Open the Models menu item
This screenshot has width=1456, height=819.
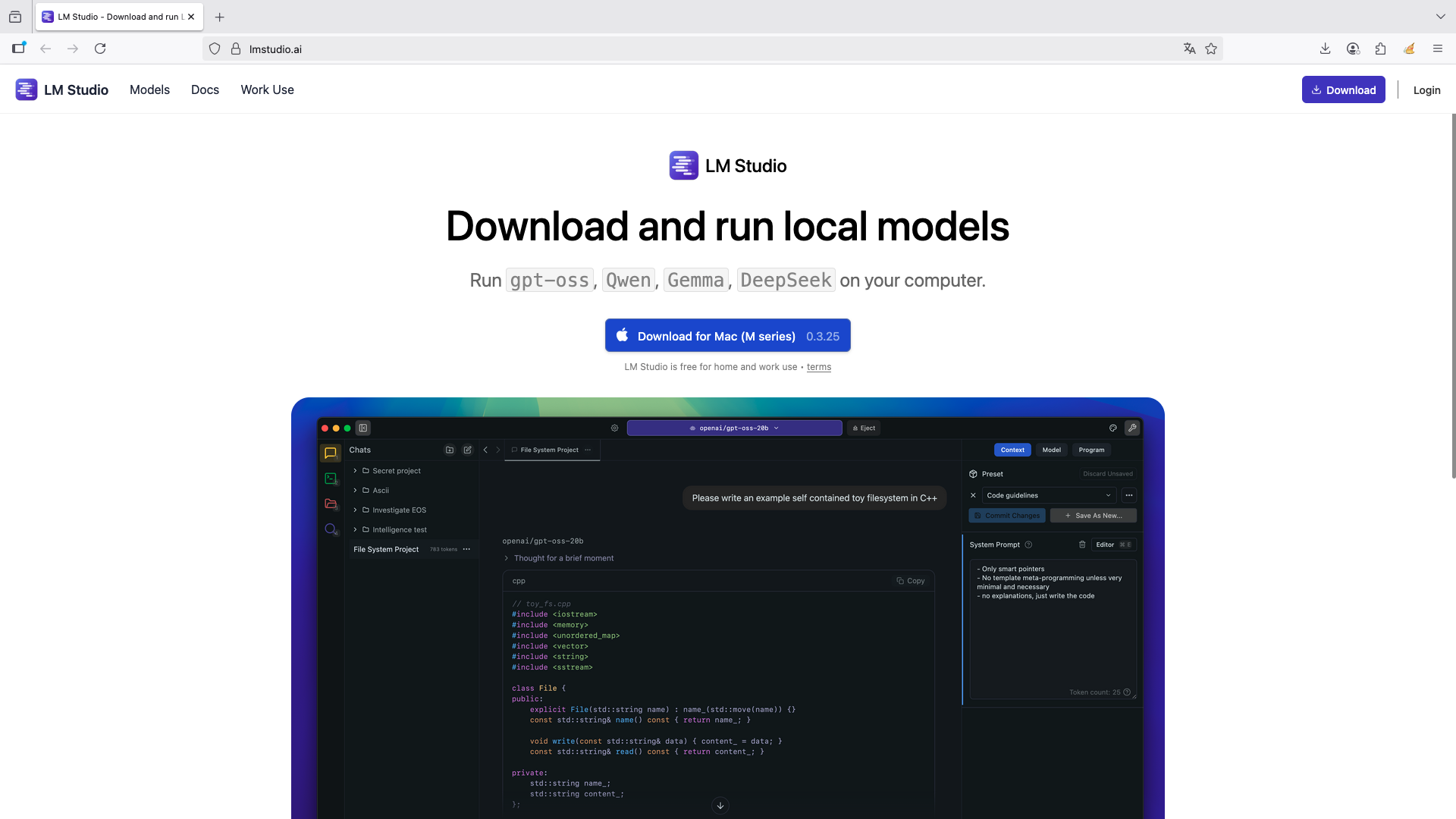point(149,89)
